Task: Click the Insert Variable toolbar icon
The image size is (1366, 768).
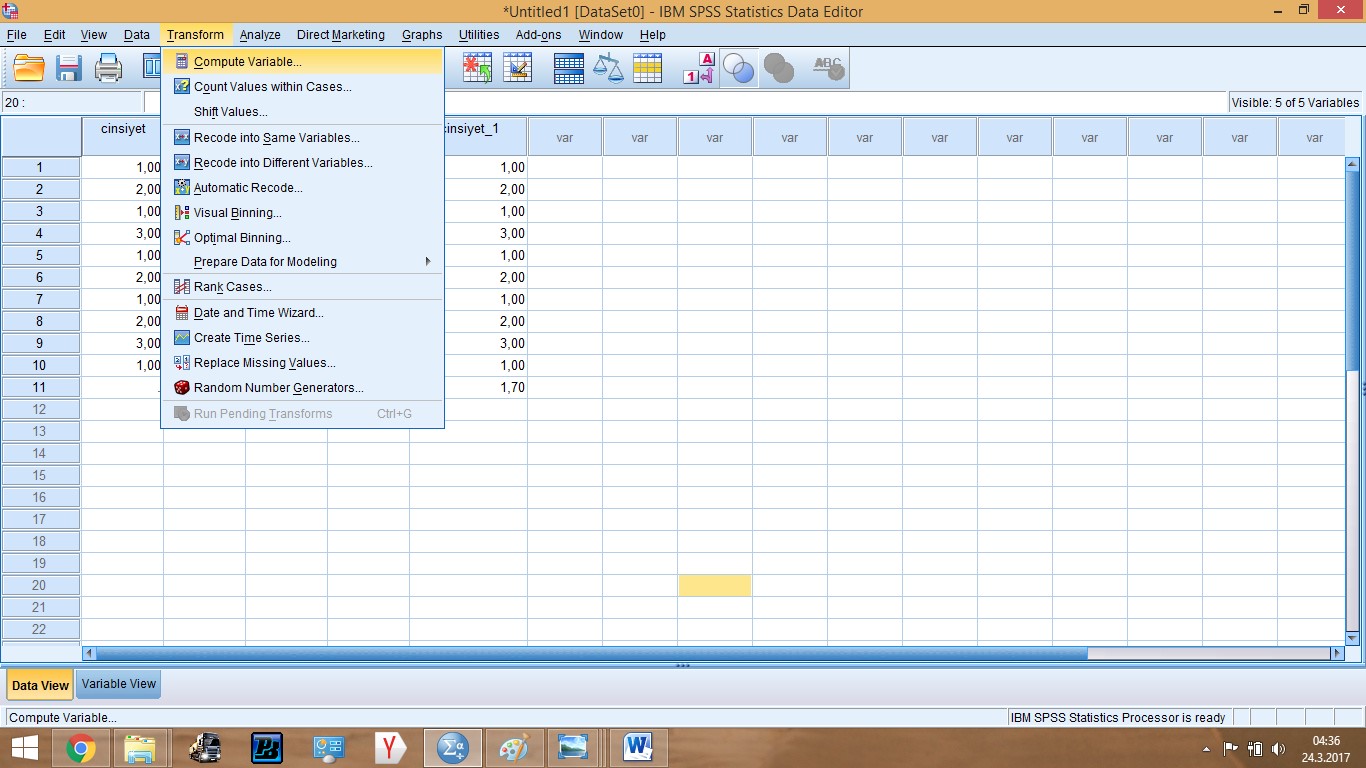Action: [x=517, y=68]
